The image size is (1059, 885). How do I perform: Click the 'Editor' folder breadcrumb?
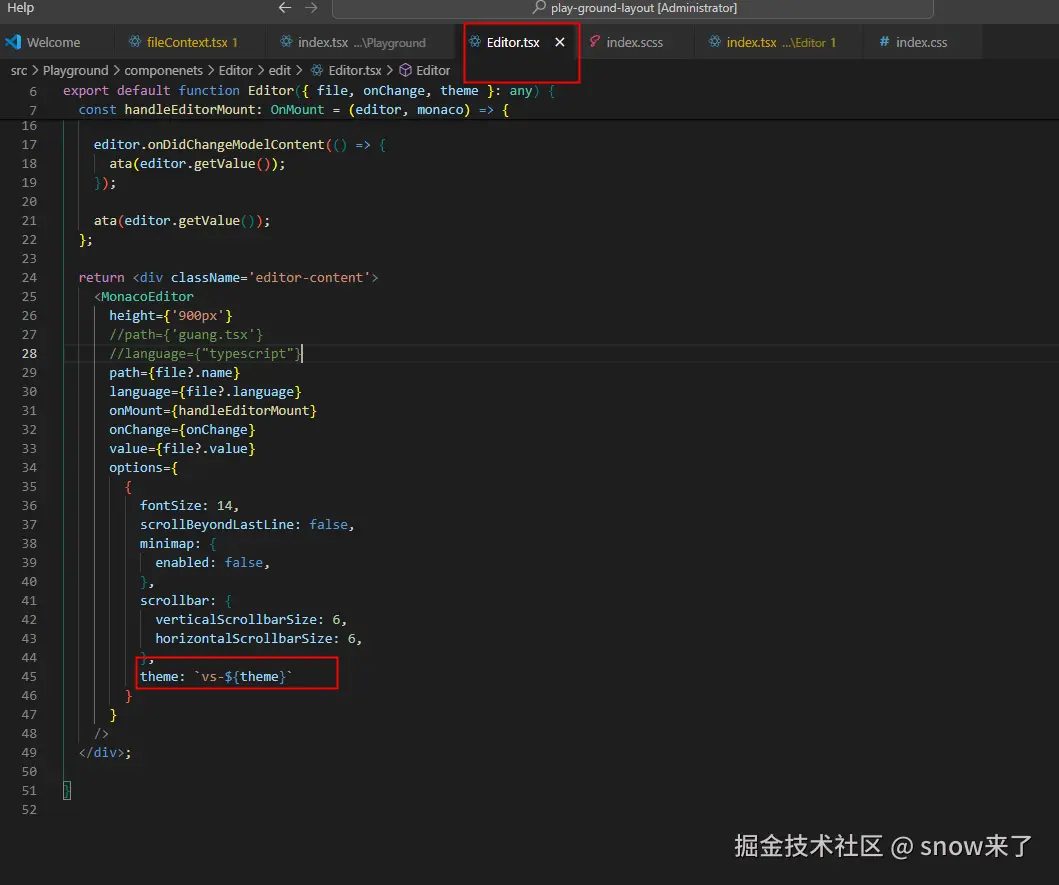tap(236, 70)
